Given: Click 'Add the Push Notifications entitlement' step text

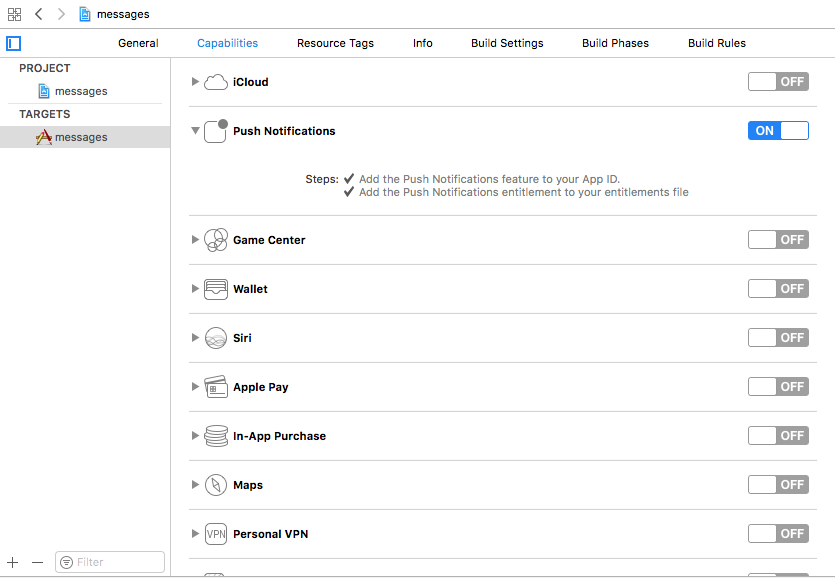Looking at the screenshot, I should tap(523, 192).
